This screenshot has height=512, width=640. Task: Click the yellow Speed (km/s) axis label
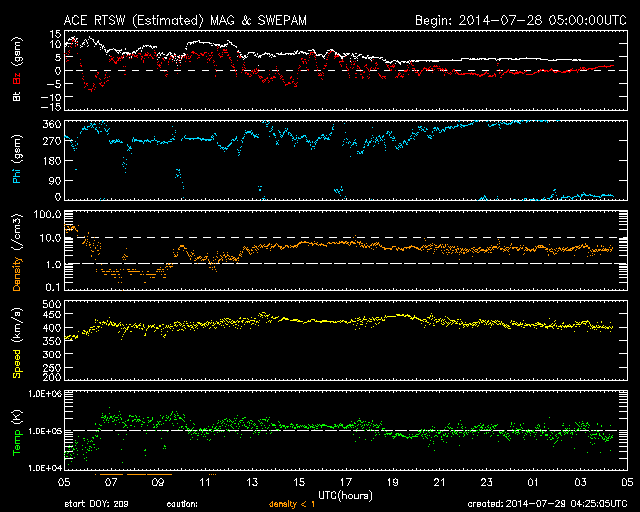click(x=16, y=341)
